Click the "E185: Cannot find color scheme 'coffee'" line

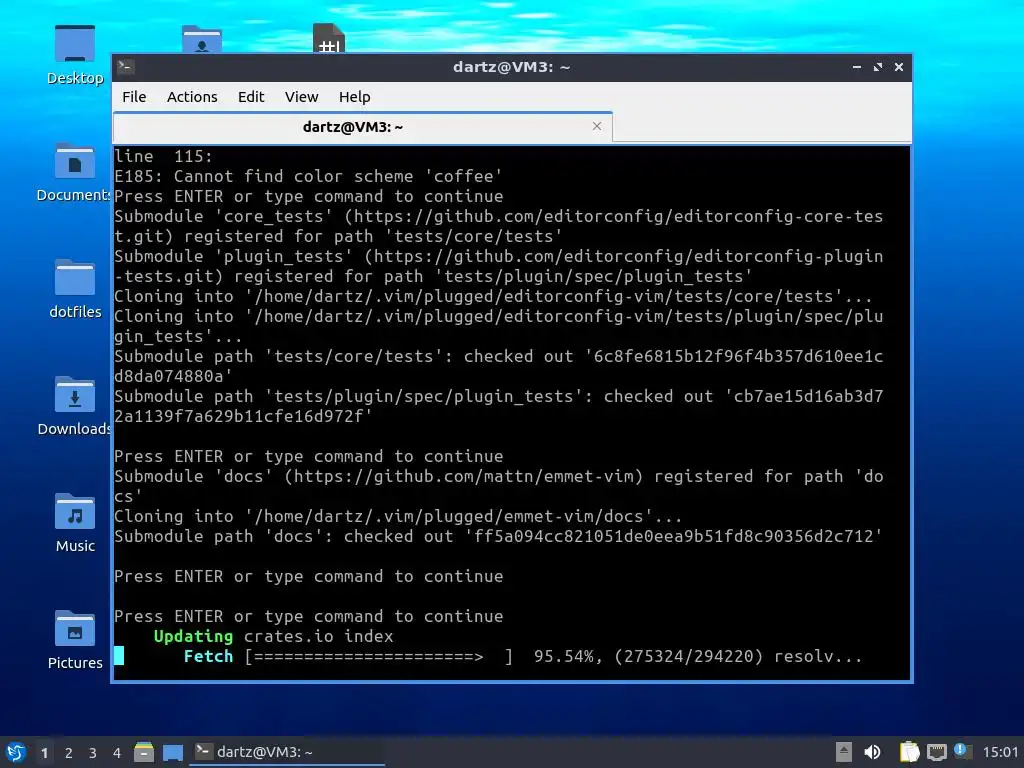(x=308, y=176)
